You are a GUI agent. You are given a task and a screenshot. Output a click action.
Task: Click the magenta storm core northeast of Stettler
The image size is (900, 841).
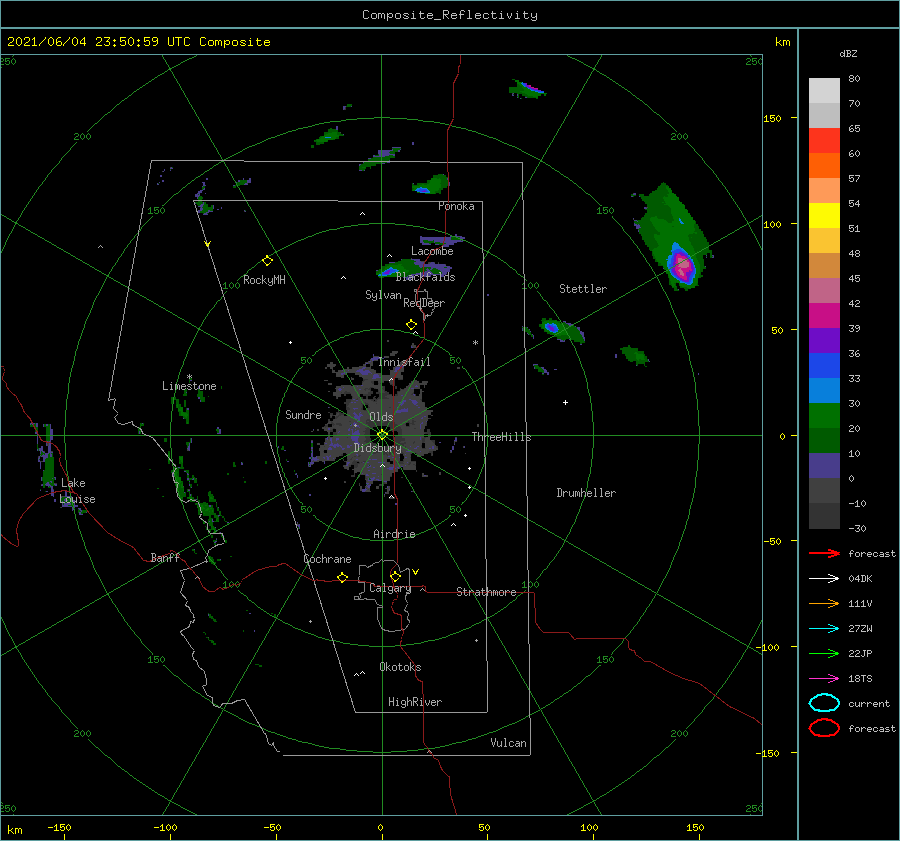[683, 266]
